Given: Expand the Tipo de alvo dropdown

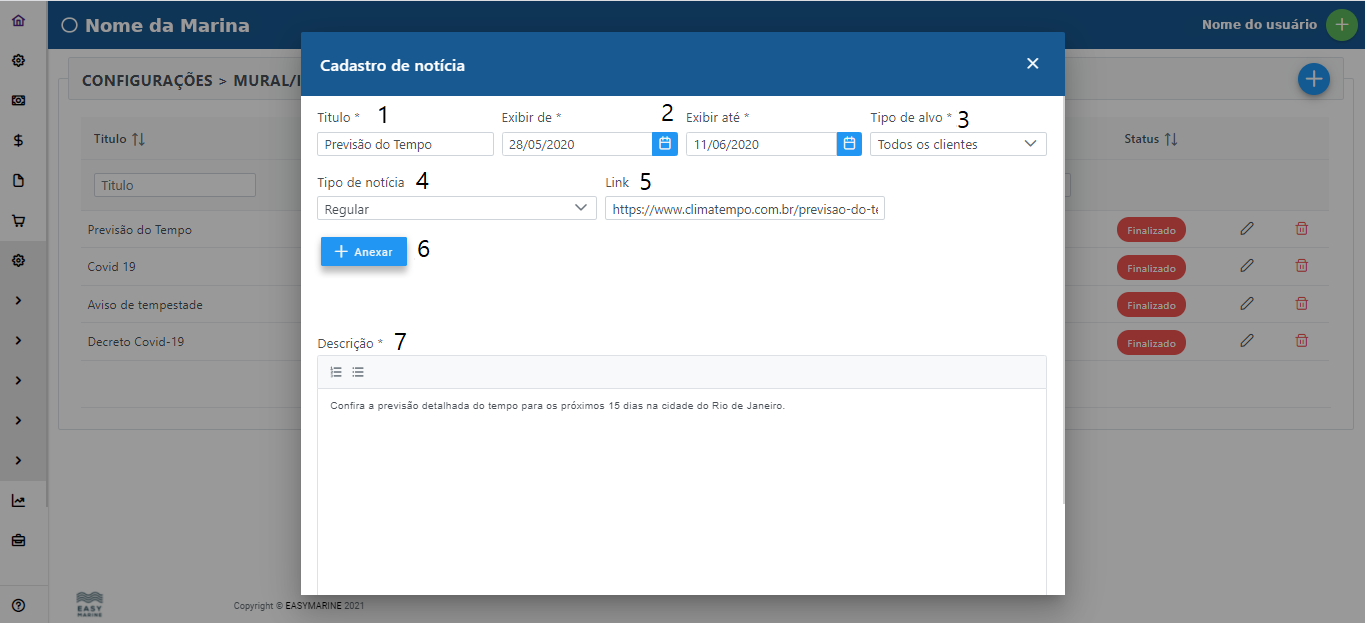Looking at the screenshot, I should [958, 144].
